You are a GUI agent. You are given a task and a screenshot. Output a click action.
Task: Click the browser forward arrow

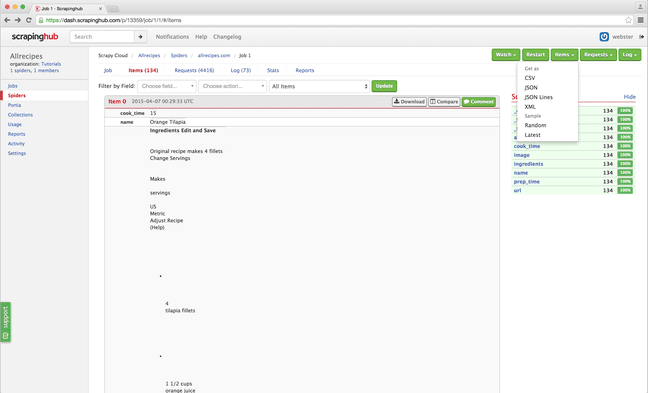[18, 20]
